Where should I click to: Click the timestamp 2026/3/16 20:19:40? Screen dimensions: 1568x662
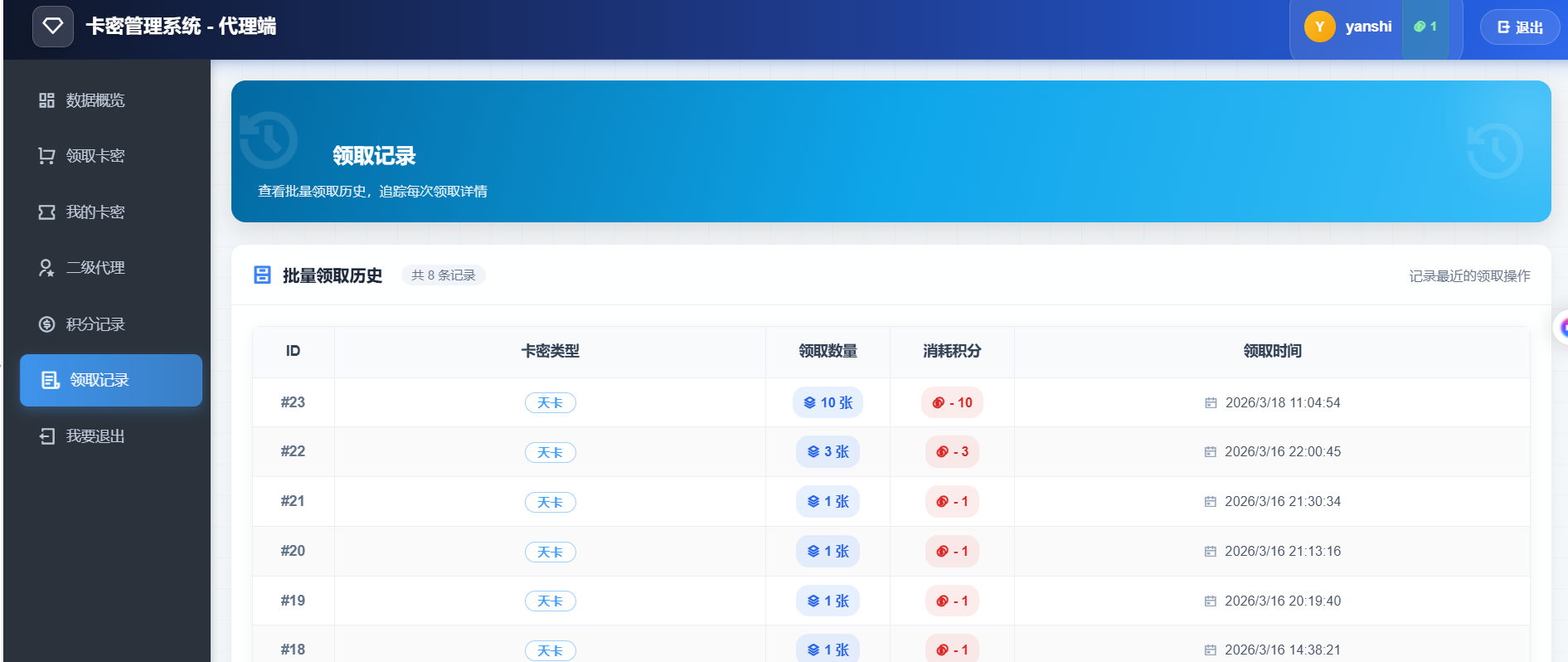coord(1283,601)
